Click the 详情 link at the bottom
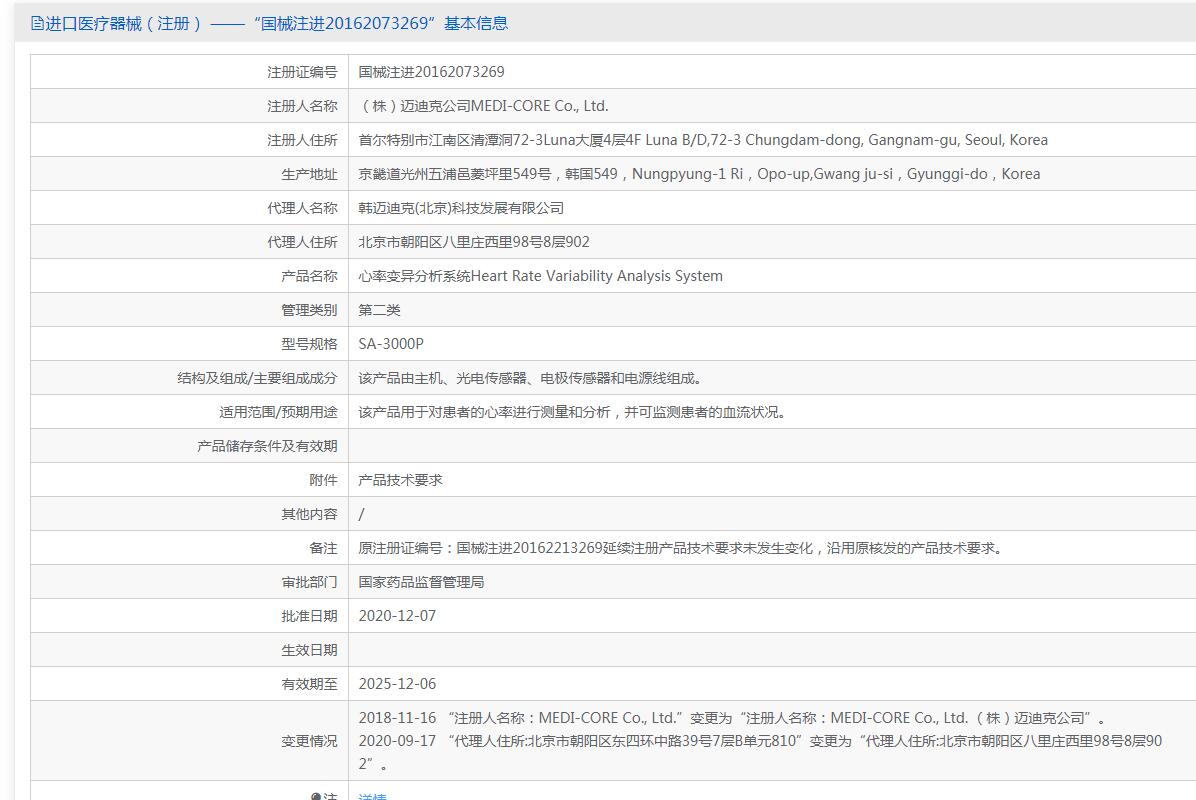Viewport: 1196px width, 800px height. pyautogui.click(x=372, y=796)
